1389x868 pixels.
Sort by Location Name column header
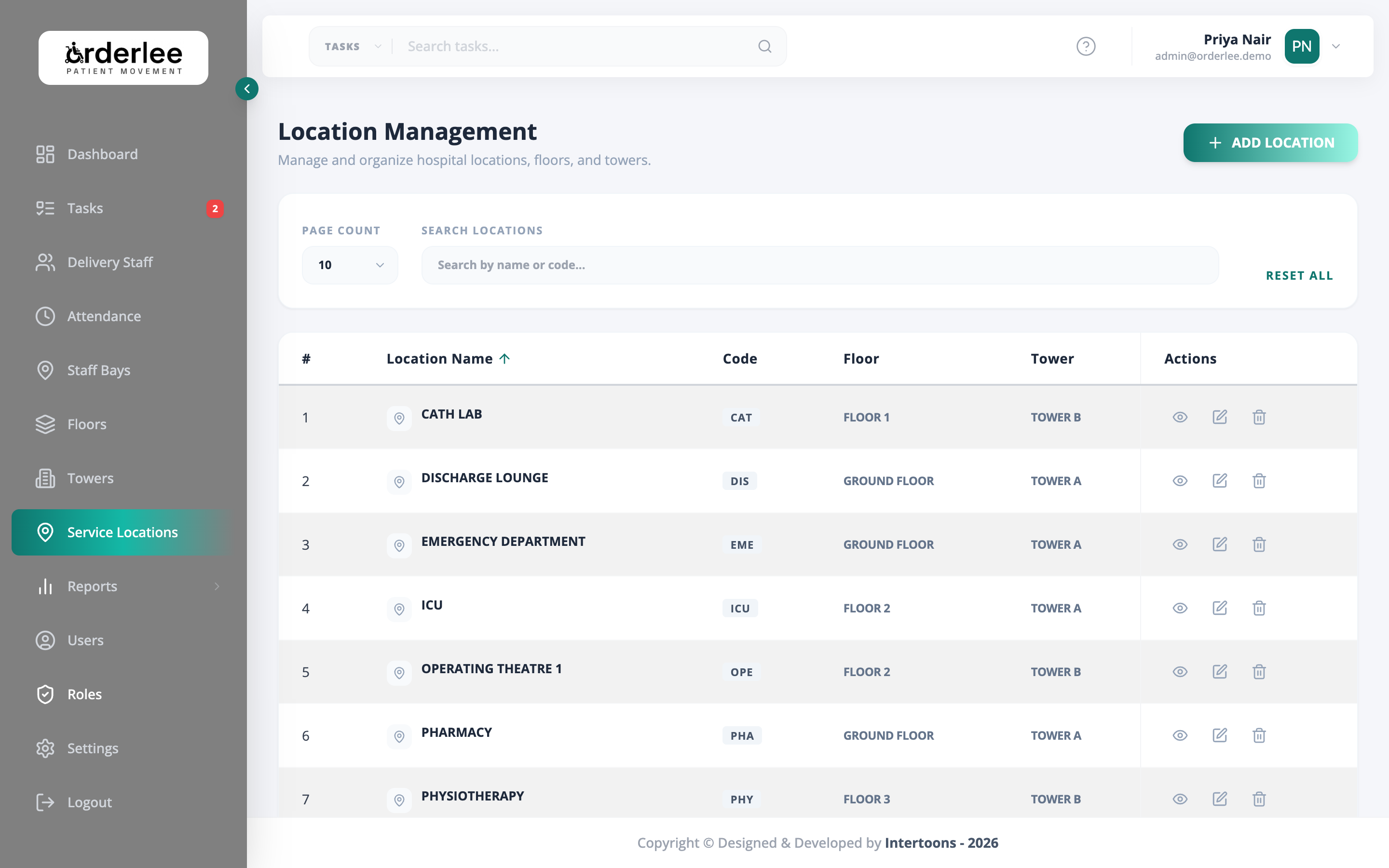(x=448, y=359)
